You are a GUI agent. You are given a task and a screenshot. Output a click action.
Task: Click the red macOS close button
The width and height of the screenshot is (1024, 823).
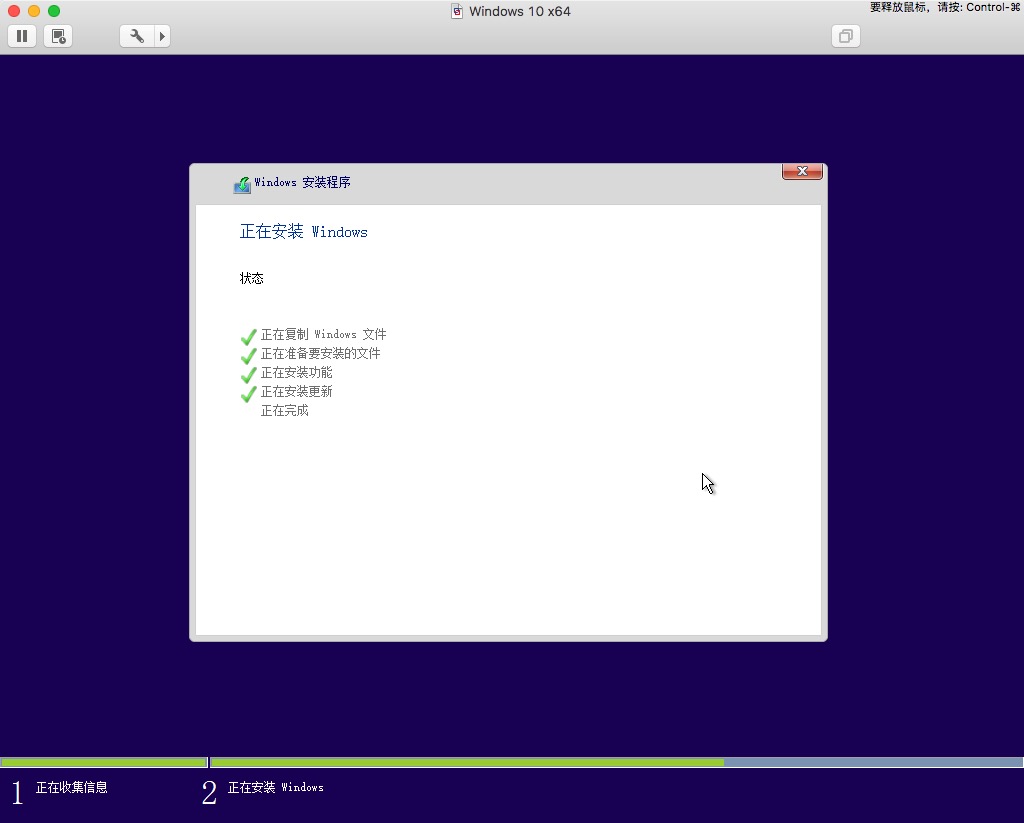[14, 11]
